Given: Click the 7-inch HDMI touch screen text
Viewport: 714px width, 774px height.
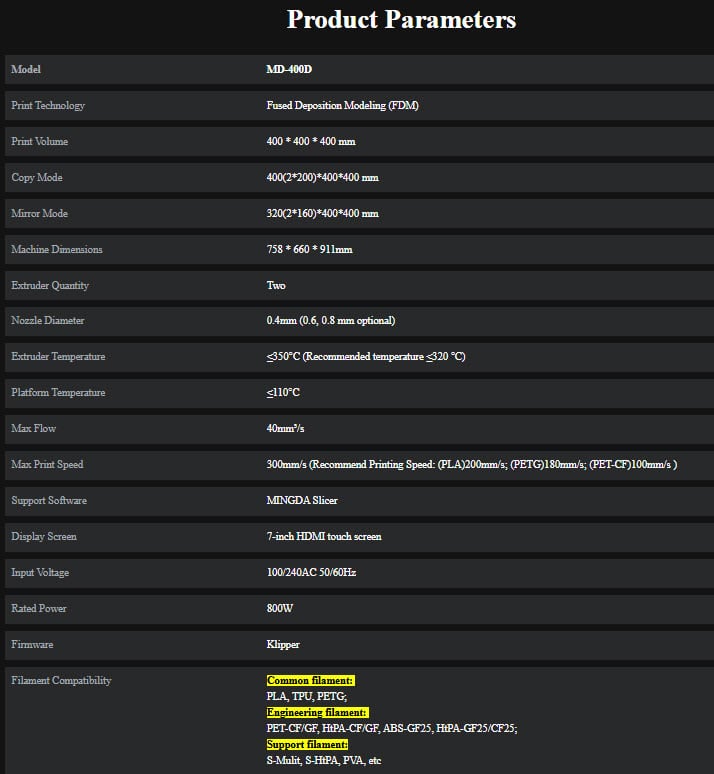Looking at the screenshot, I should click(324, 537).
